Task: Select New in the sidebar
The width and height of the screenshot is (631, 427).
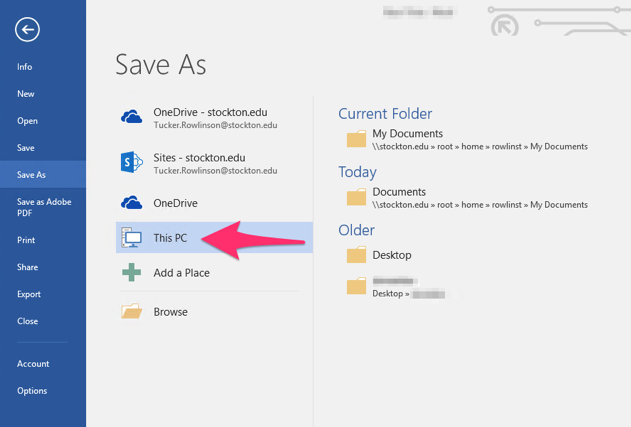Action: (x=26, y=94)
